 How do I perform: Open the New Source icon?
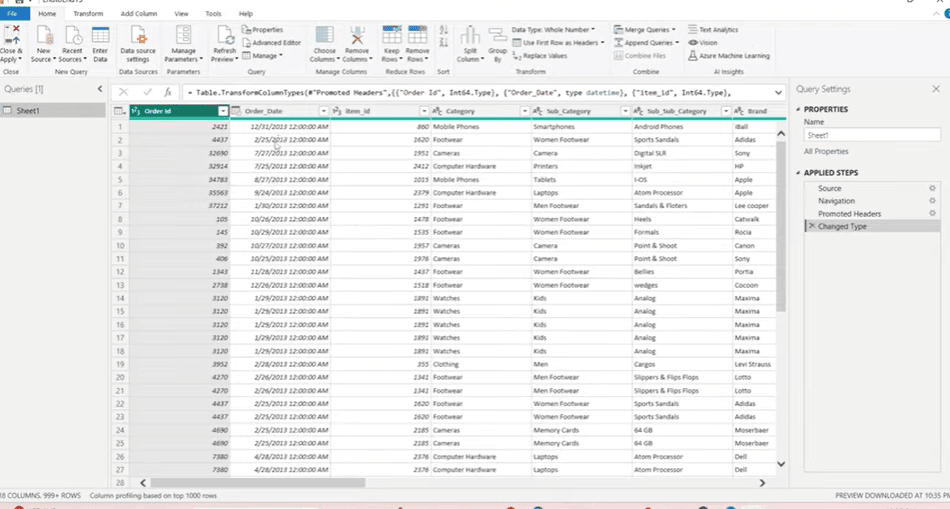[x=44, y=35]
